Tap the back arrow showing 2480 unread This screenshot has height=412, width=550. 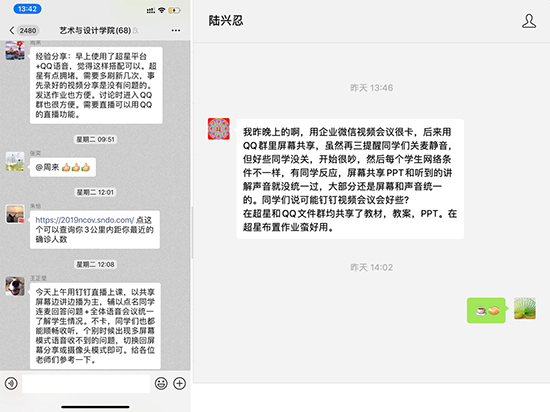coord(23,31)
